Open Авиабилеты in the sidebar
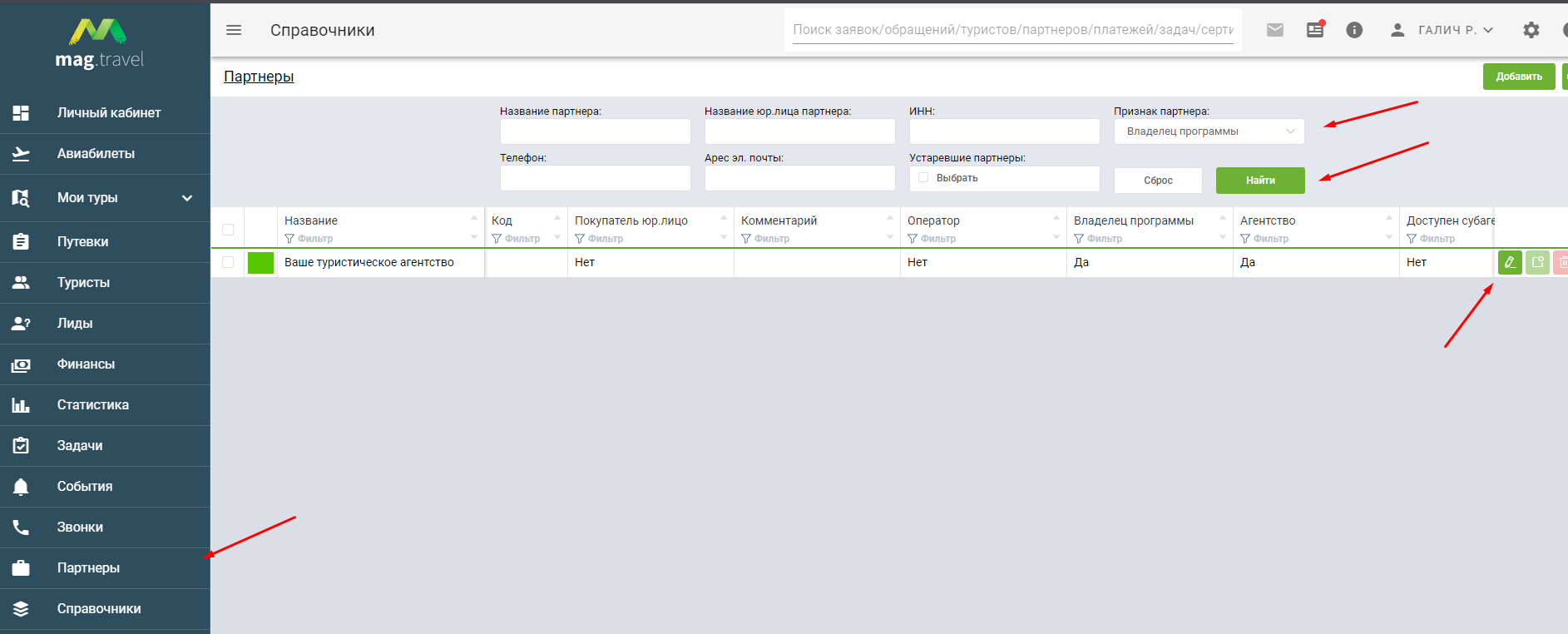The width and height of the screenshot is (1568, 634). [105, 154]
